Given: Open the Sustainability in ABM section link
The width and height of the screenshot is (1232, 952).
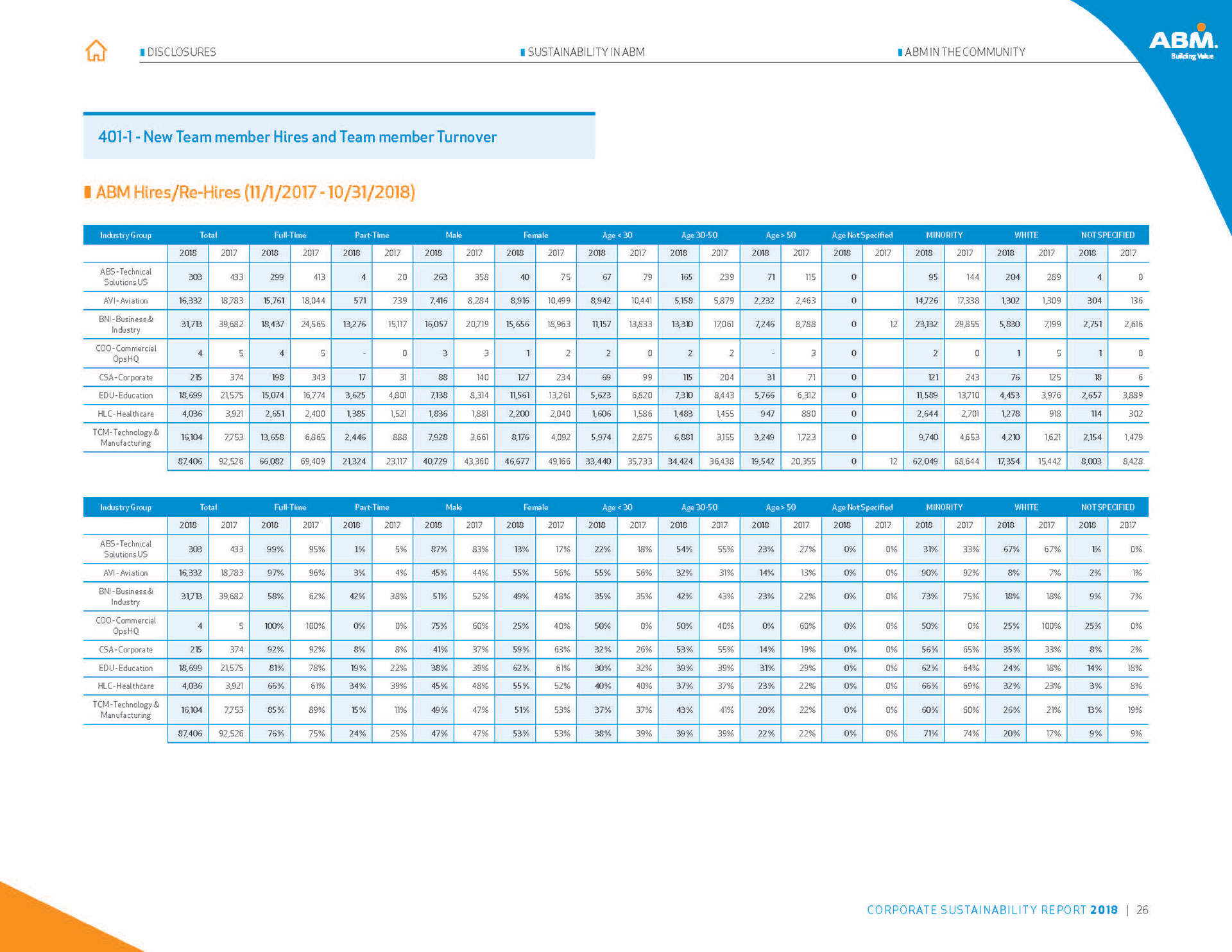Looking at the screenshot, I should coord(586,52).
